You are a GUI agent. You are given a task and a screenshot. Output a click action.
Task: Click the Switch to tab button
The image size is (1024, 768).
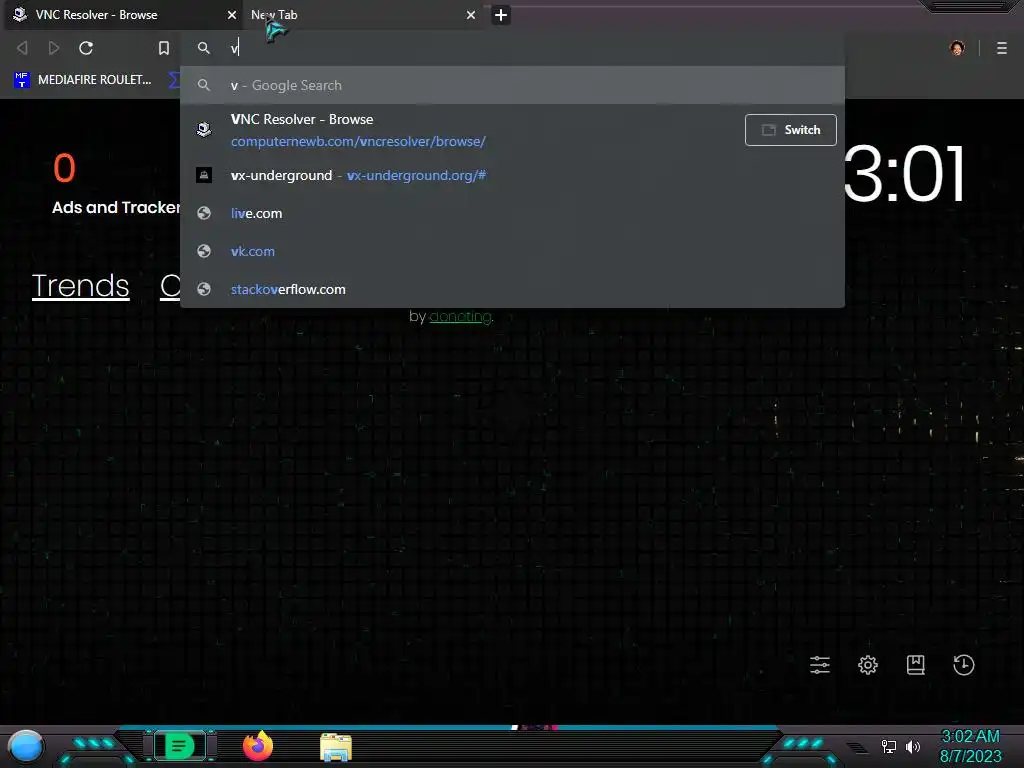pyautogui.click(x=791, y=130)
